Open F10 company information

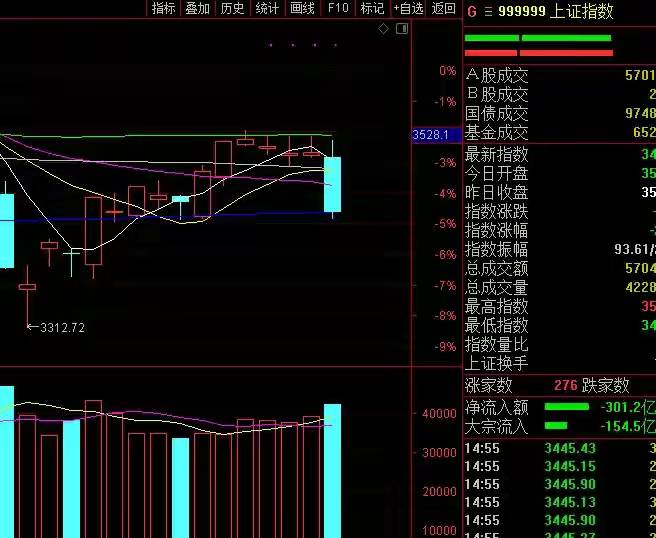point(338,8)
